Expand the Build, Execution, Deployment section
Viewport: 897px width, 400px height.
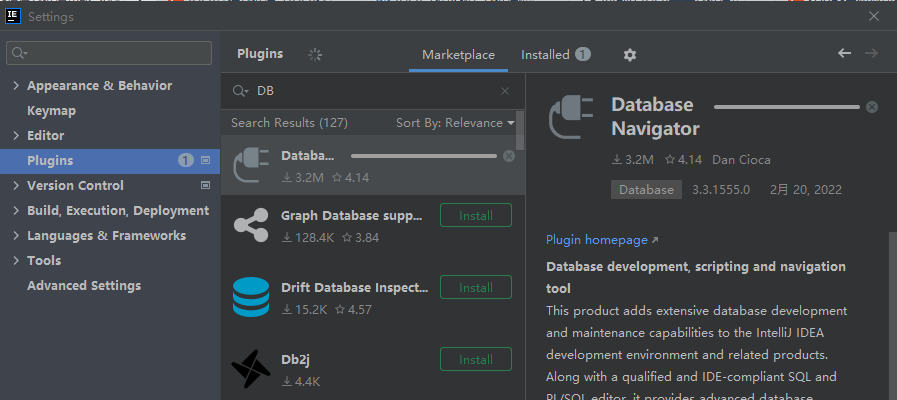16,211
